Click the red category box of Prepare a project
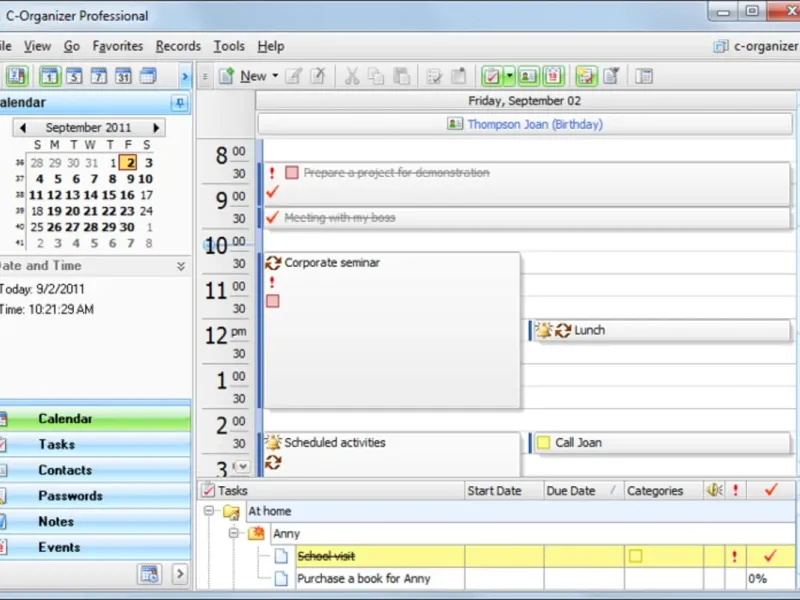 (292, 172)
